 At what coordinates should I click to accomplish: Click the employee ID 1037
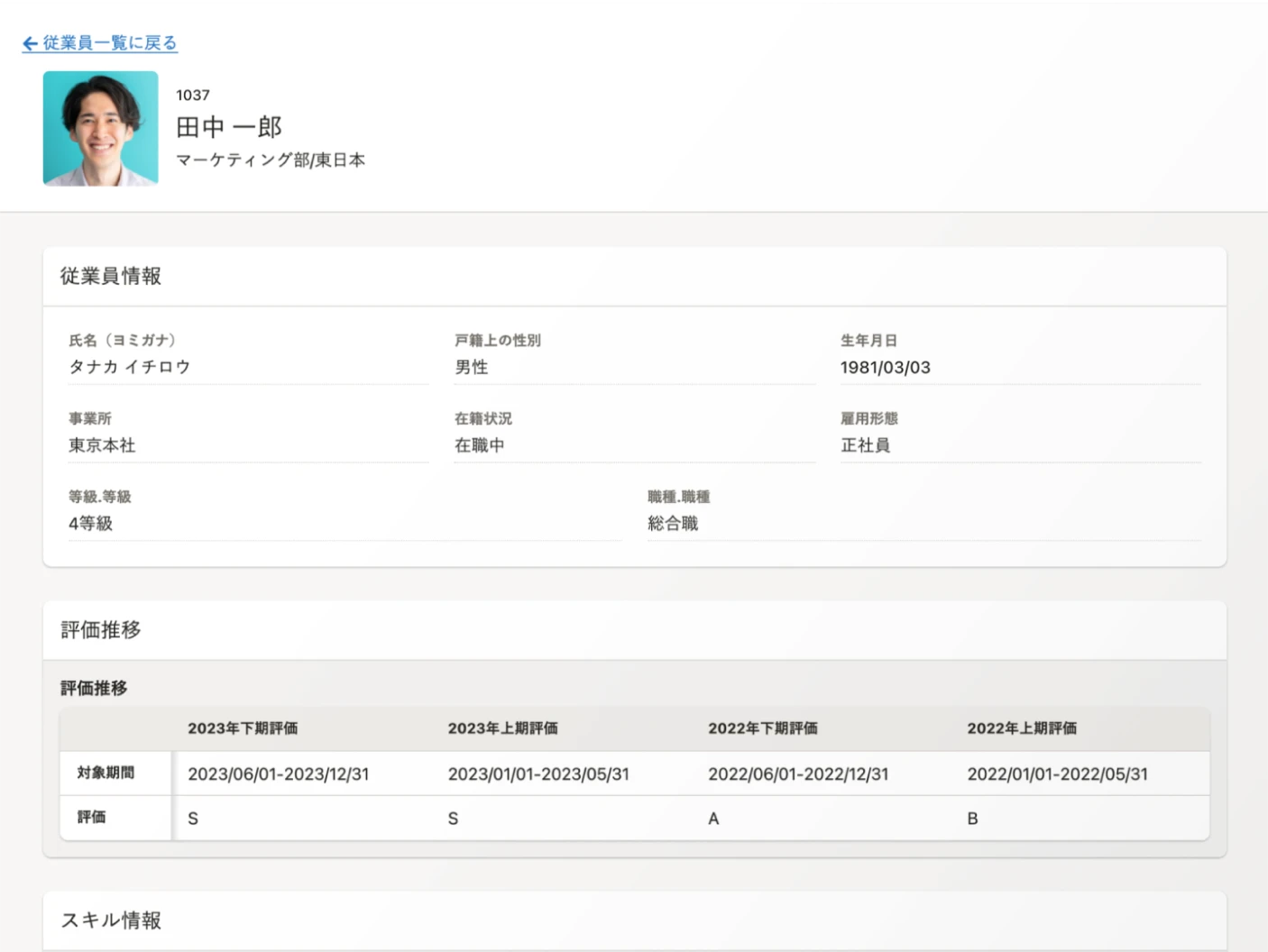[x=194, y=95]
